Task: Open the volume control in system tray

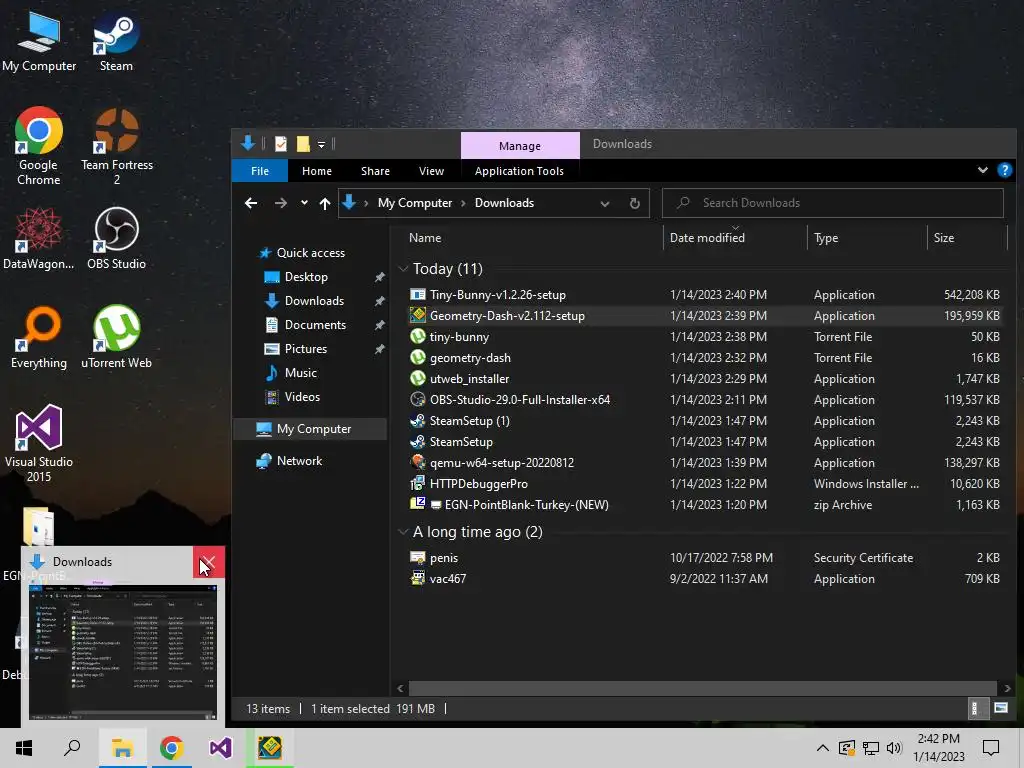Action: click(x=895, y=748)
